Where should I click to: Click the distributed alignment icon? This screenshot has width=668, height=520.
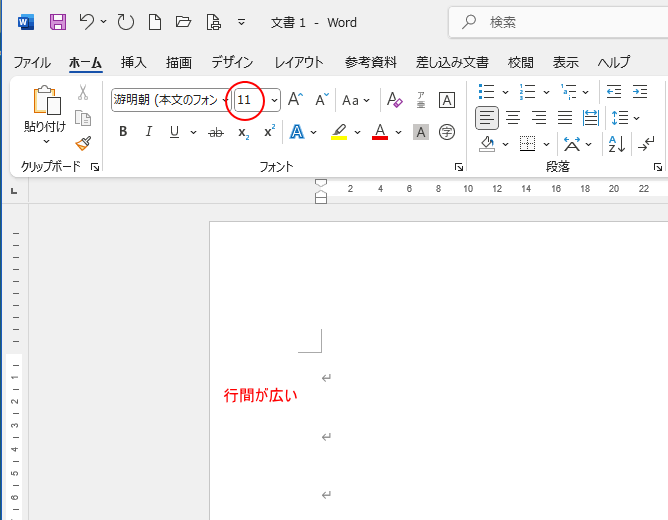(x=591, y=118)
